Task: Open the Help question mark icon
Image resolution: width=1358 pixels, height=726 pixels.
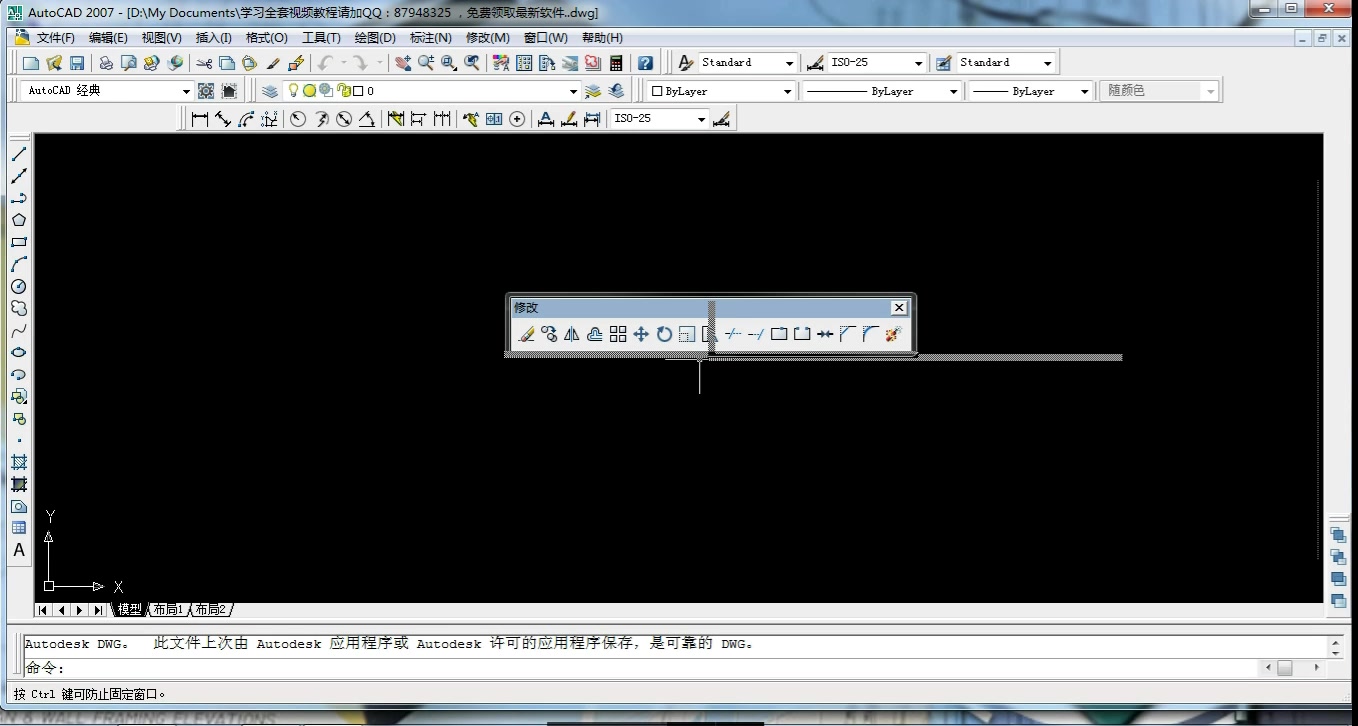Action: coord(646,63)
